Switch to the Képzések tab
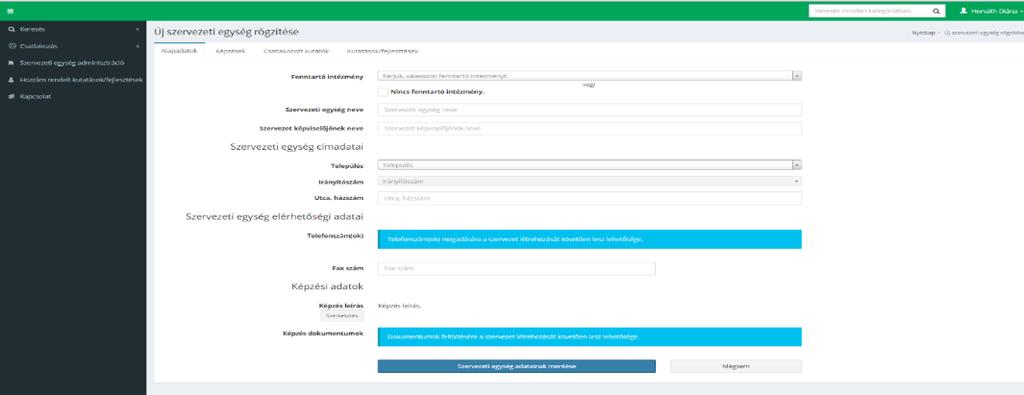This screenshot has width=1024, height=395. click(230, 50)
